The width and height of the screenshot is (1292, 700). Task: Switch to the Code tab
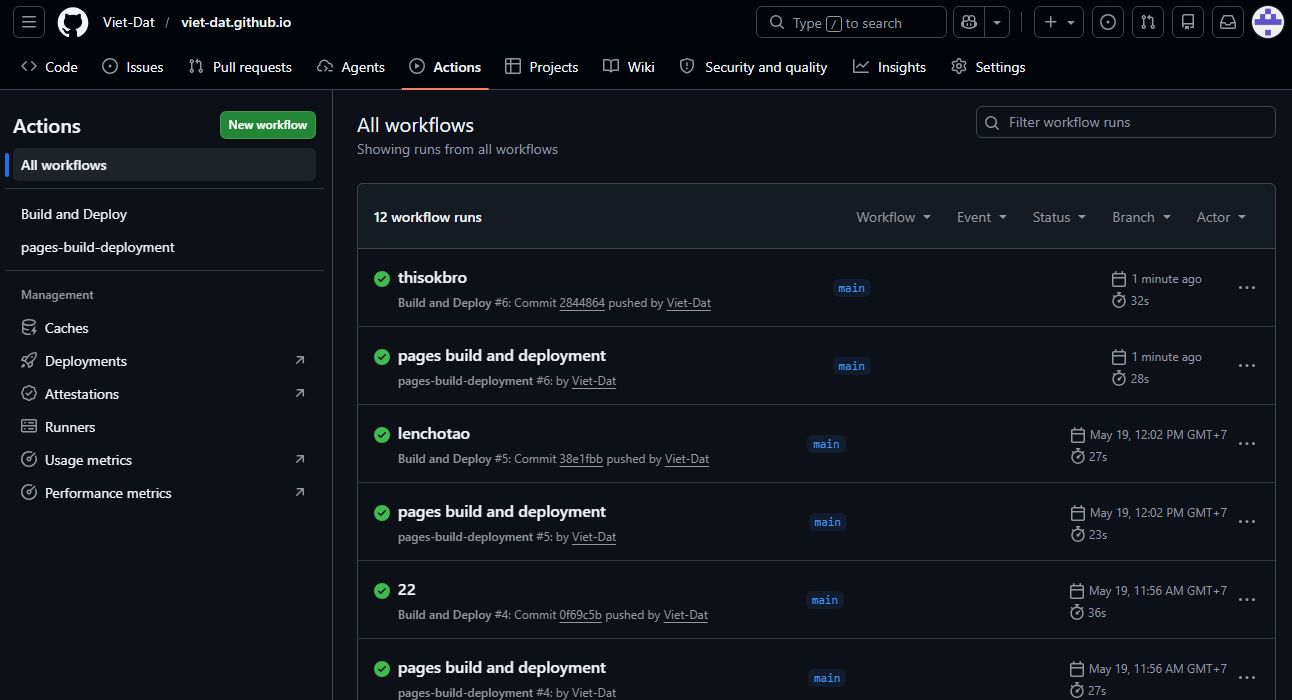point(49,67)
